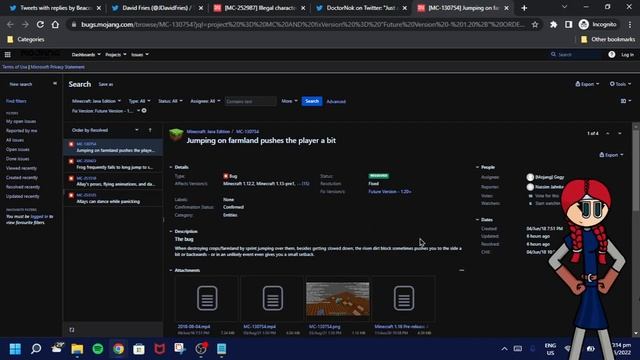Open the Projects menu
The width and height of the screenshot is (640, 360).
click(x=116, y=54)
